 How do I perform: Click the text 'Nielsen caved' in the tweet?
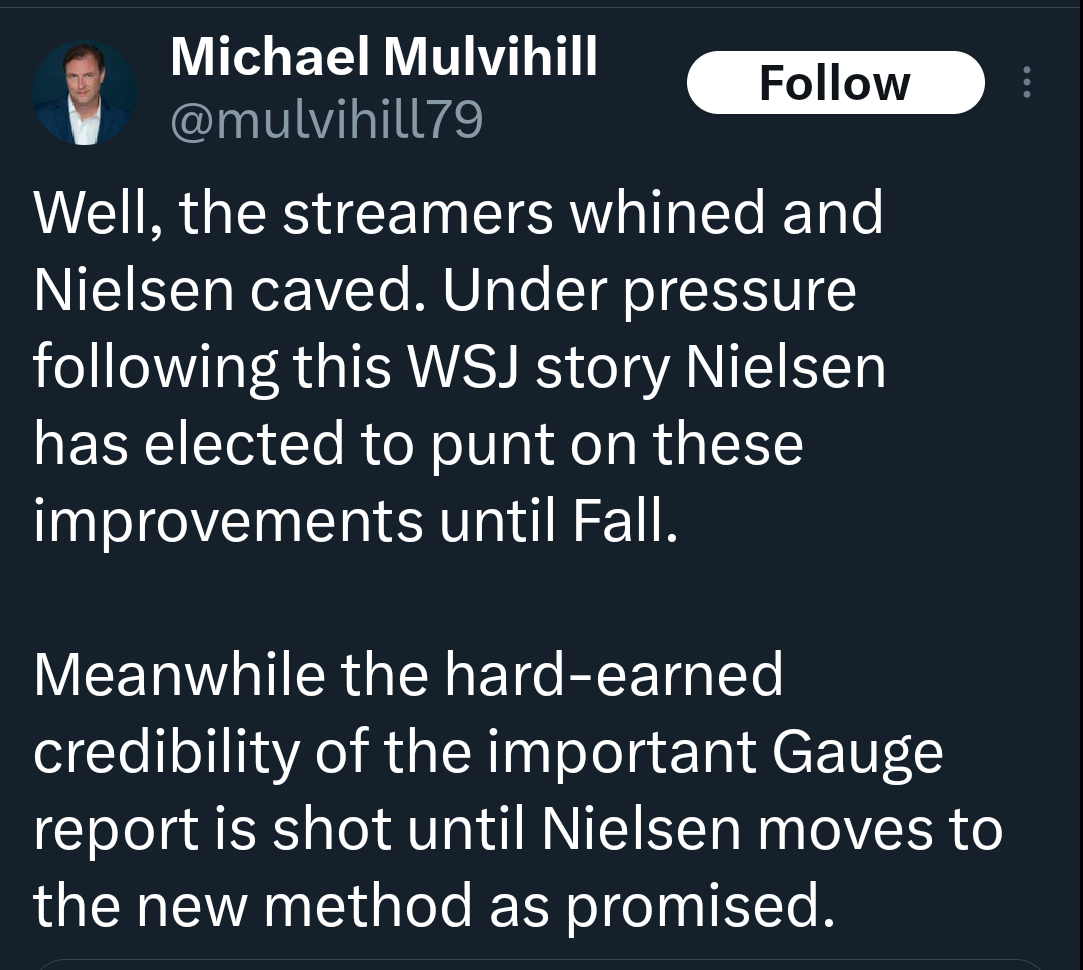pos(229,291)
